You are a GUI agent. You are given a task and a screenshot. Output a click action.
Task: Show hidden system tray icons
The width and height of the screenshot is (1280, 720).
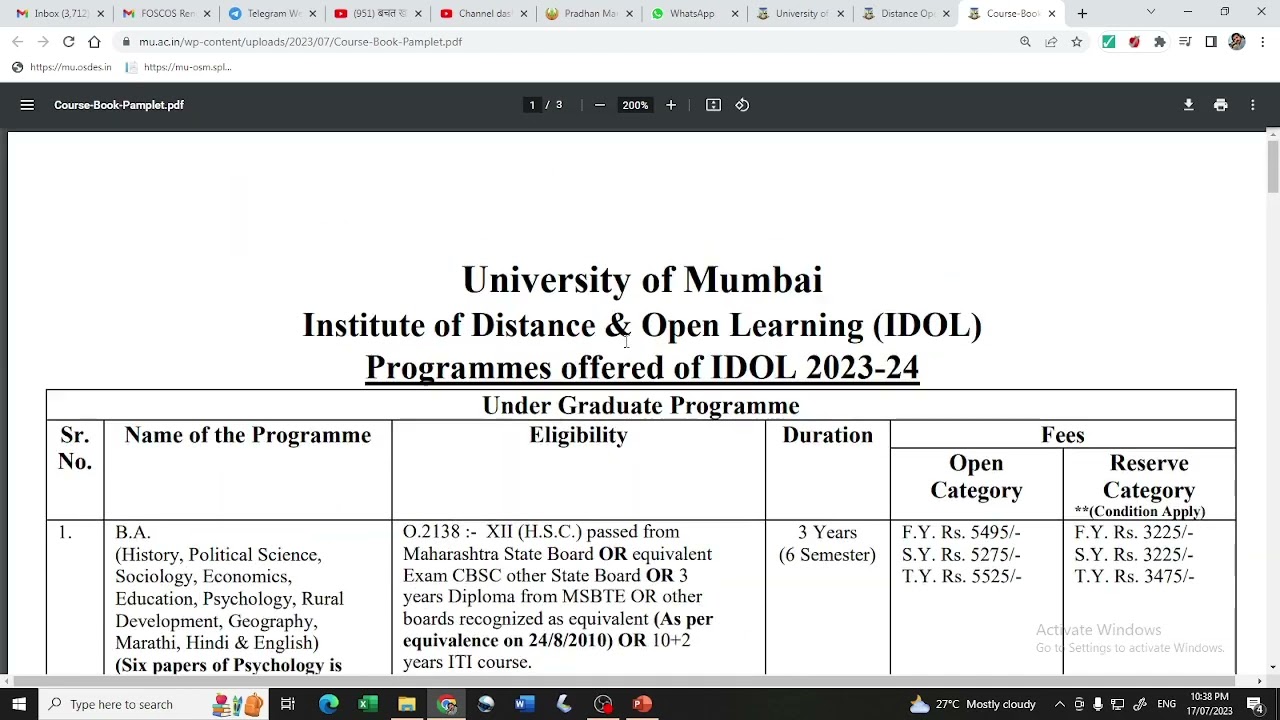click(x=1059, y=704)
